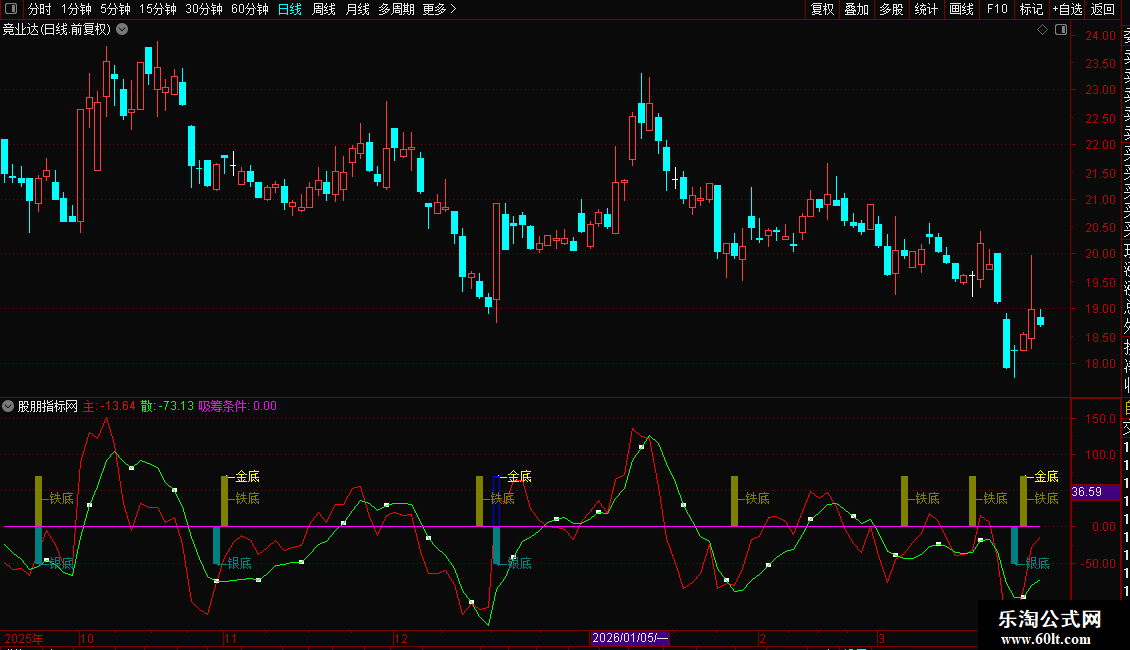This screenshot has height=650, width=1130.
Task: Click the diamond marker icon above chart
Action: point(1042,30)
